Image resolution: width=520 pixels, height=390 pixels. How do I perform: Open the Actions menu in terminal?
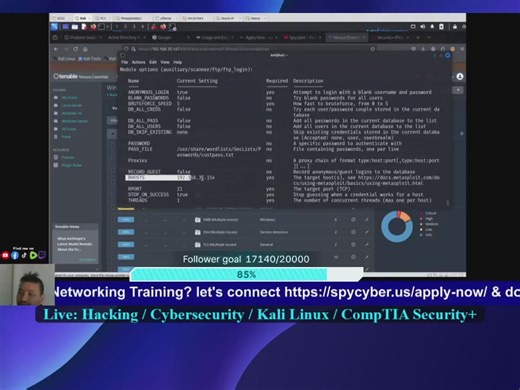click(x=138, y=62)
